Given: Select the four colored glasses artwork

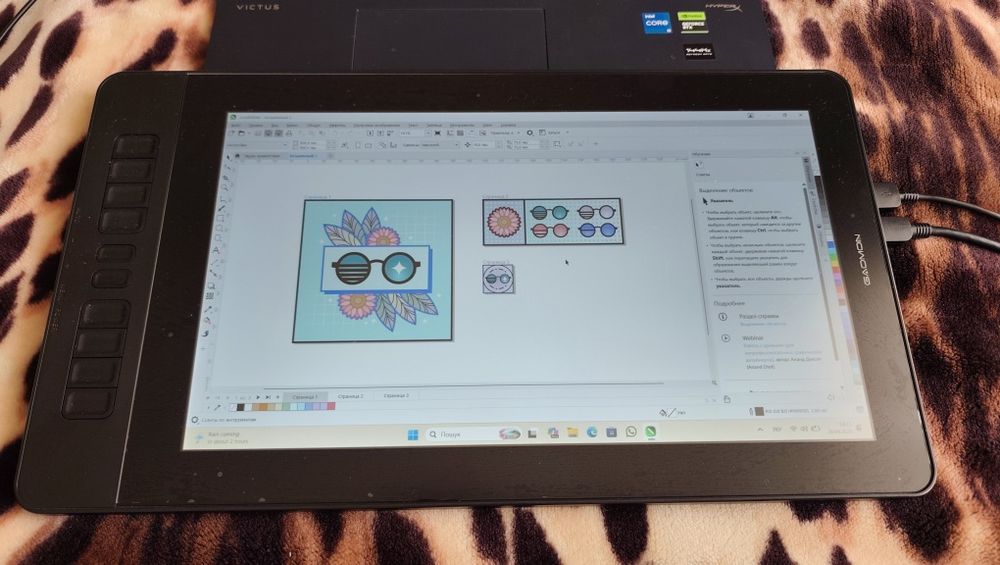Looking at the screenshot, I should click(x=572, y=221).
